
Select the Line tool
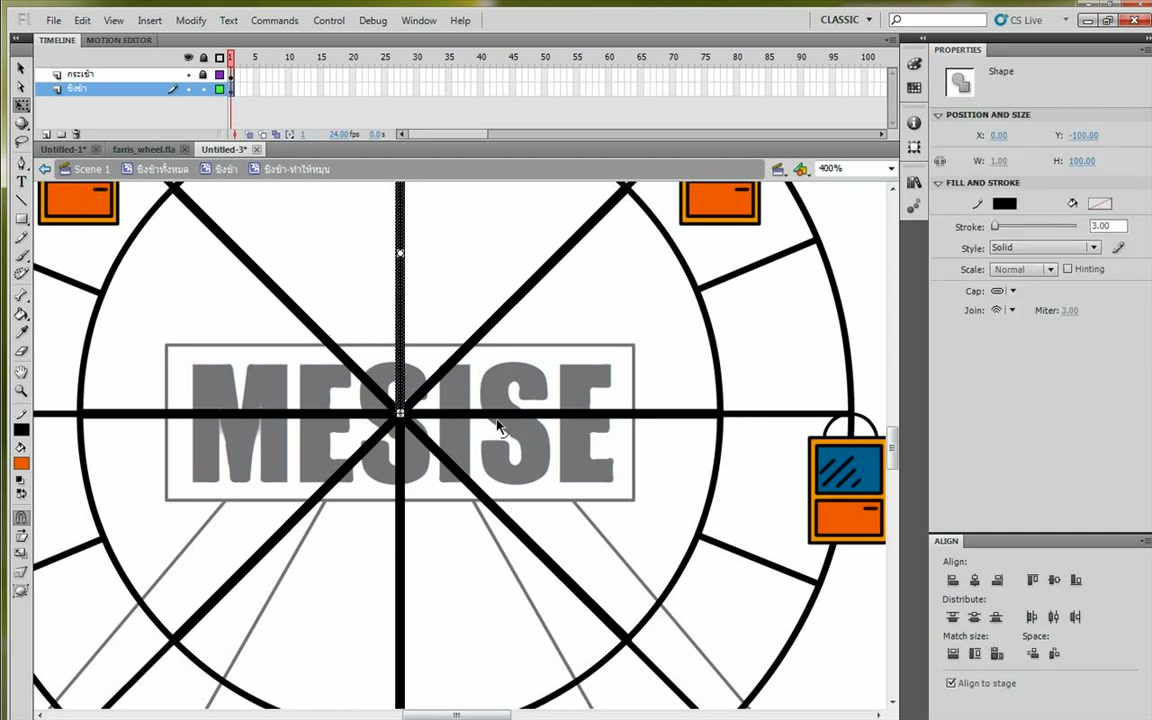21,200
